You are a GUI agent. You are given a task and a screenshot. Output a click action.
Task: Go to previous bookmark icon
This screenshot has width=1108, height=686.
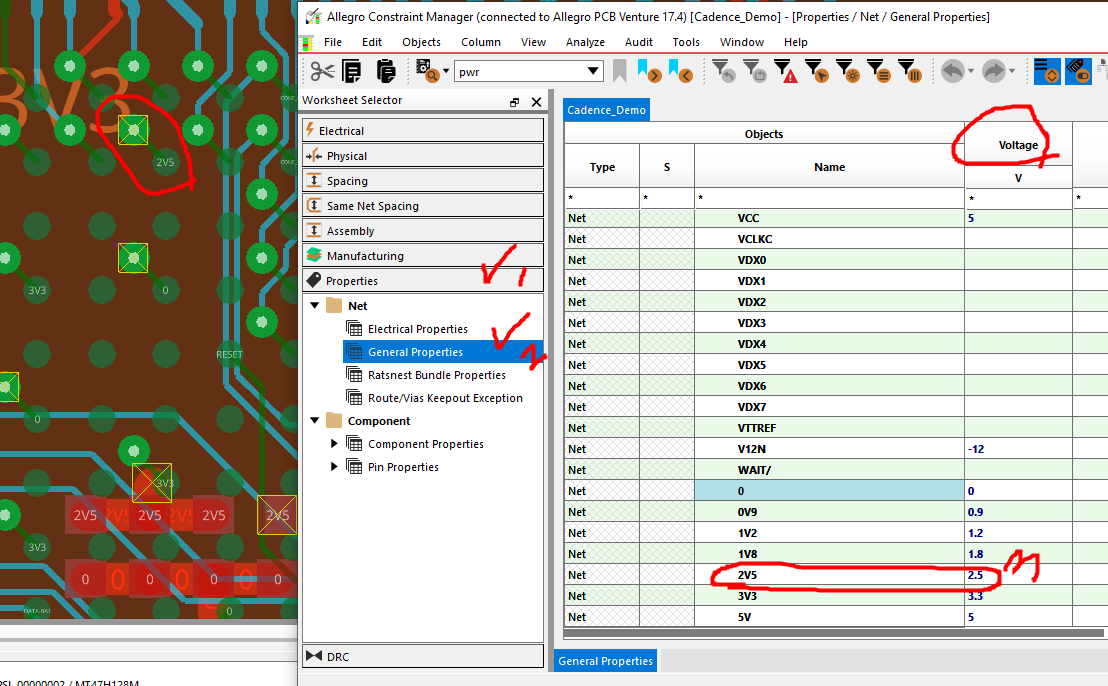coord(680,71)
